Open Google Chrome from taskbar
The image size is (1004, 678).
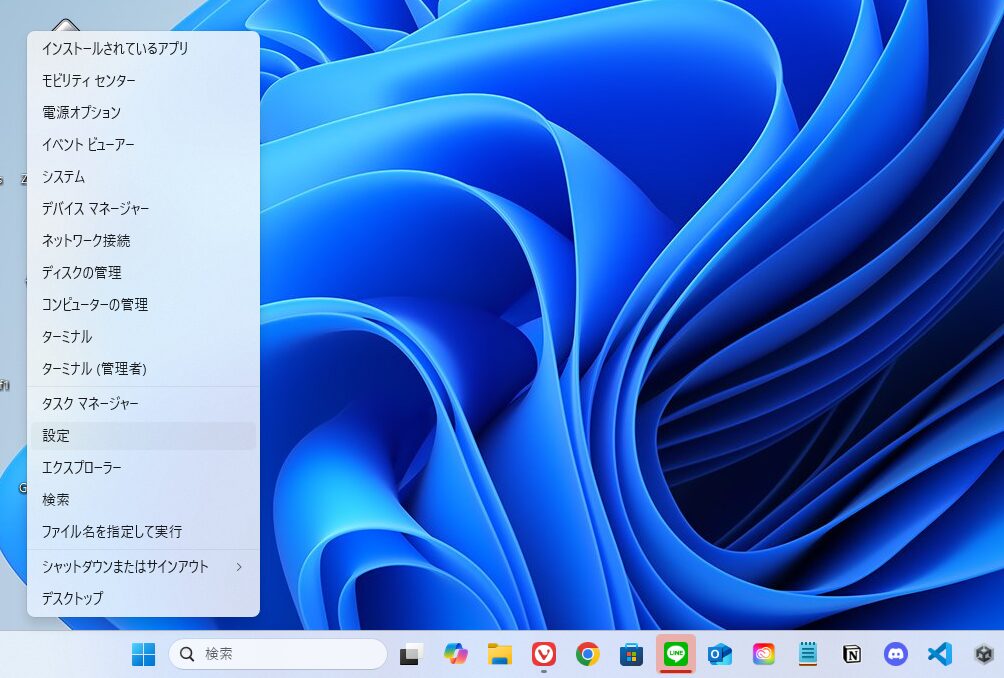[x=588, y=654]
